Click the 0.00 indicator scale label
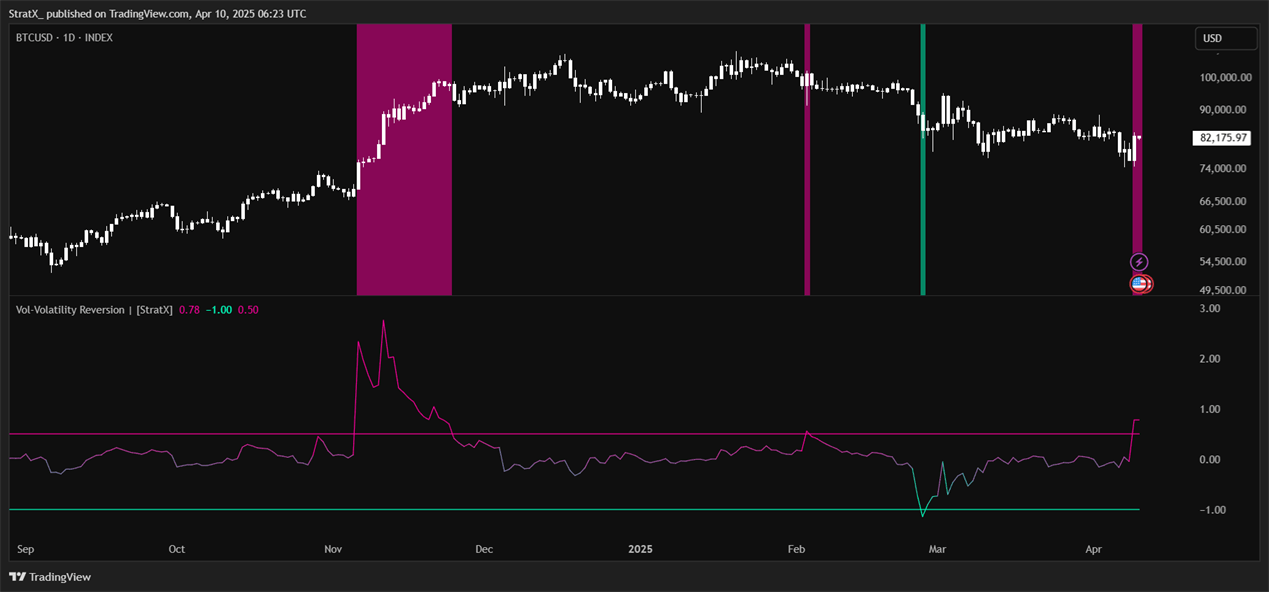The height and width of the screenshot is (592, 1269). point(1208,459)
